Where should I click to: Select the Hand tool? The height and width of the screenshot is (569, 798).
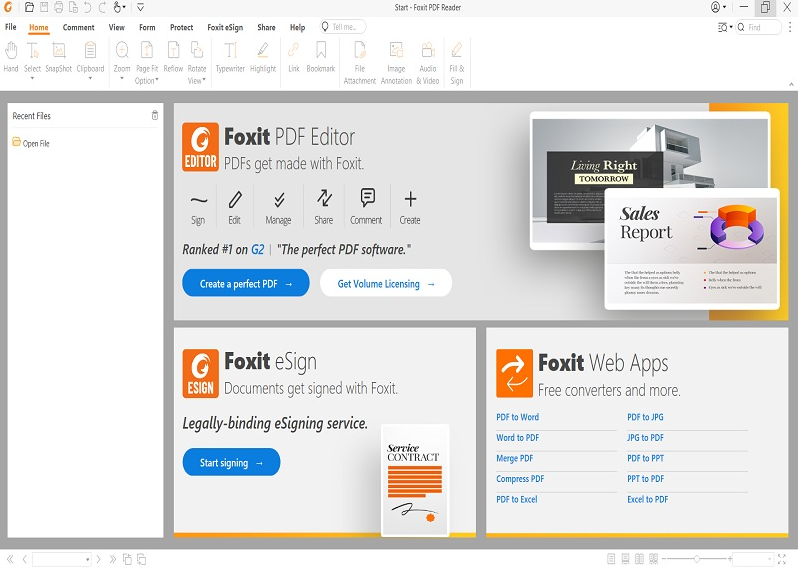[11, 57]
